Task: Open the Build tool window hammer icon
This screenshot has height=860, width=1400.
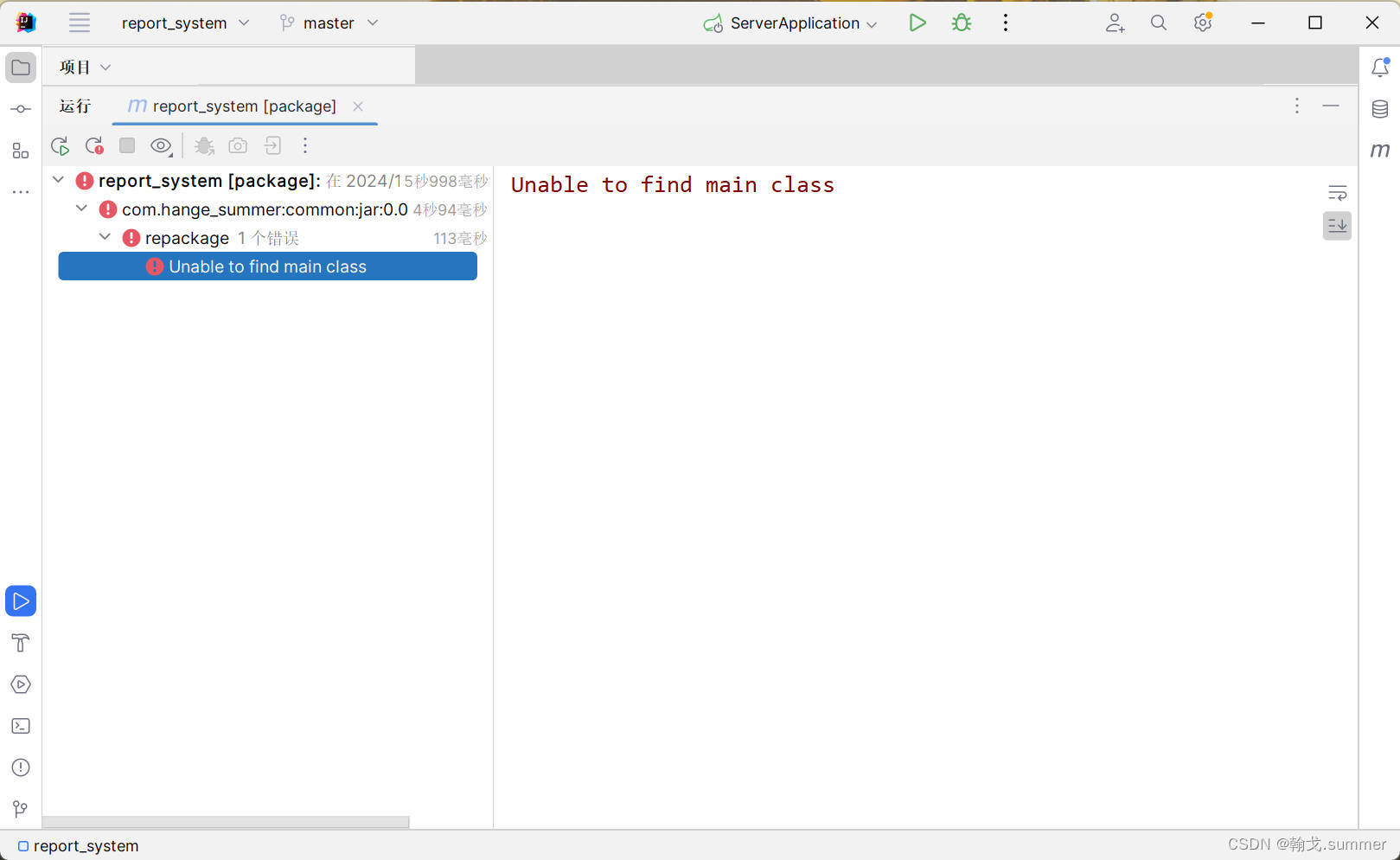Action: (x=20, y=642)
